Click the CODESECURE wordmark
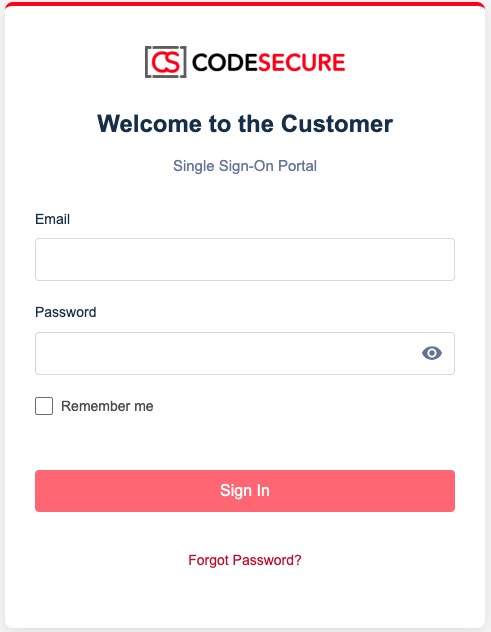 click(x=268, y=62)
